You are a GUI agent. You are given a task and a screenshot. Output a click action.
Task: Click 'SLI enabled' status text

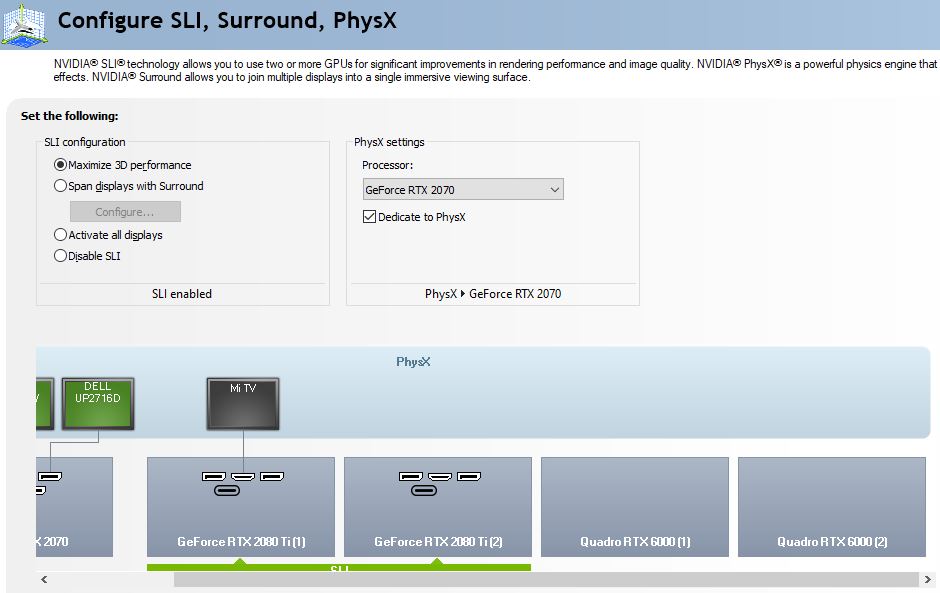tap(182, 294)
